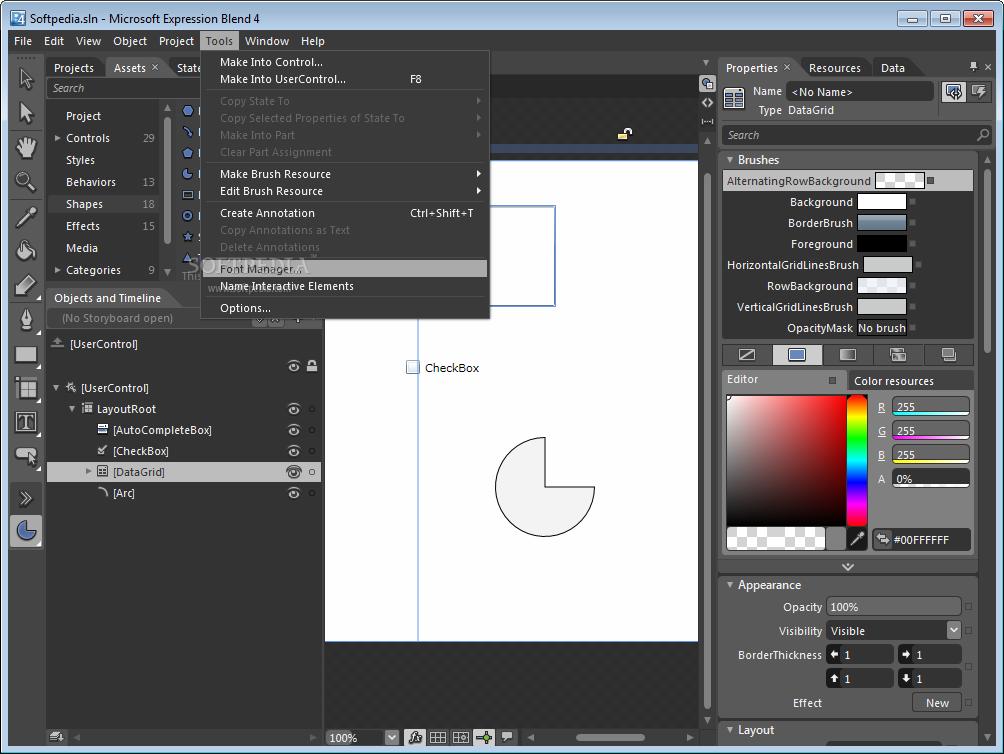1004x754 pixels.
Task: Check the CheckBox on the artboard
Action: click(x=413, y=367)
